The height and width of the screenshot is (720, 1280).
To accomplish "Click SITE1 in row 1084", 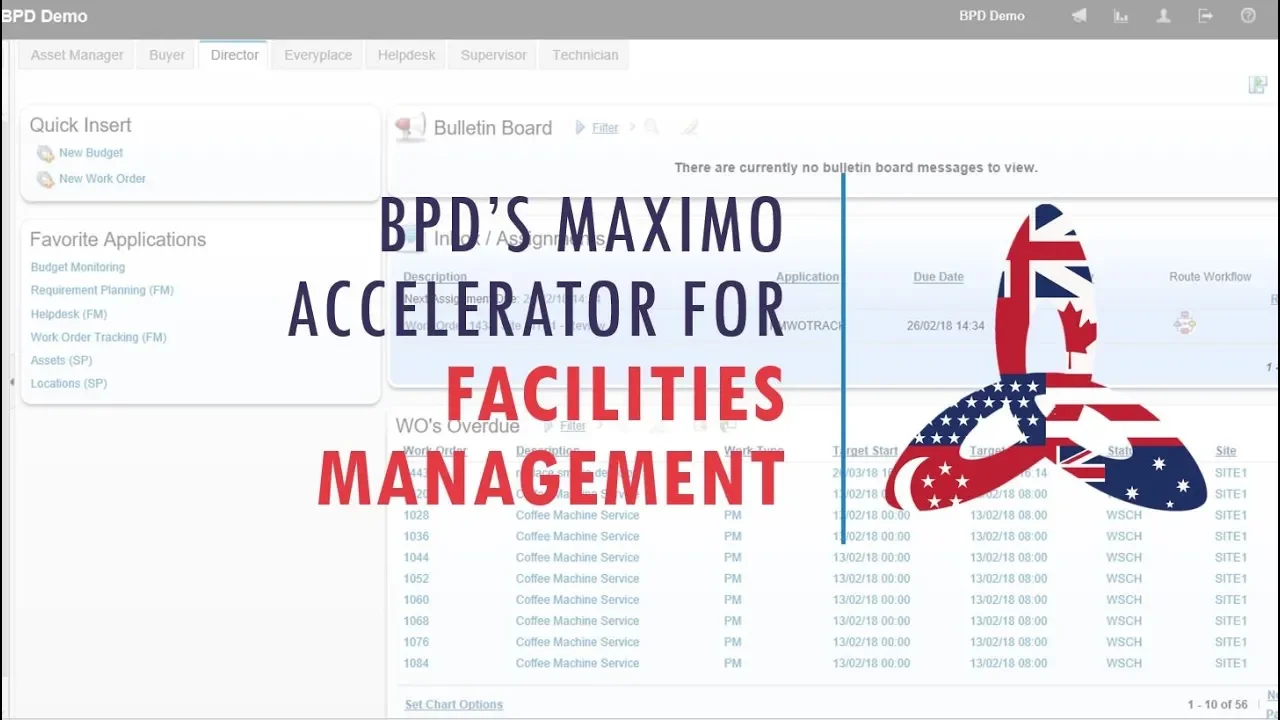I will (x=1231, y=662).
